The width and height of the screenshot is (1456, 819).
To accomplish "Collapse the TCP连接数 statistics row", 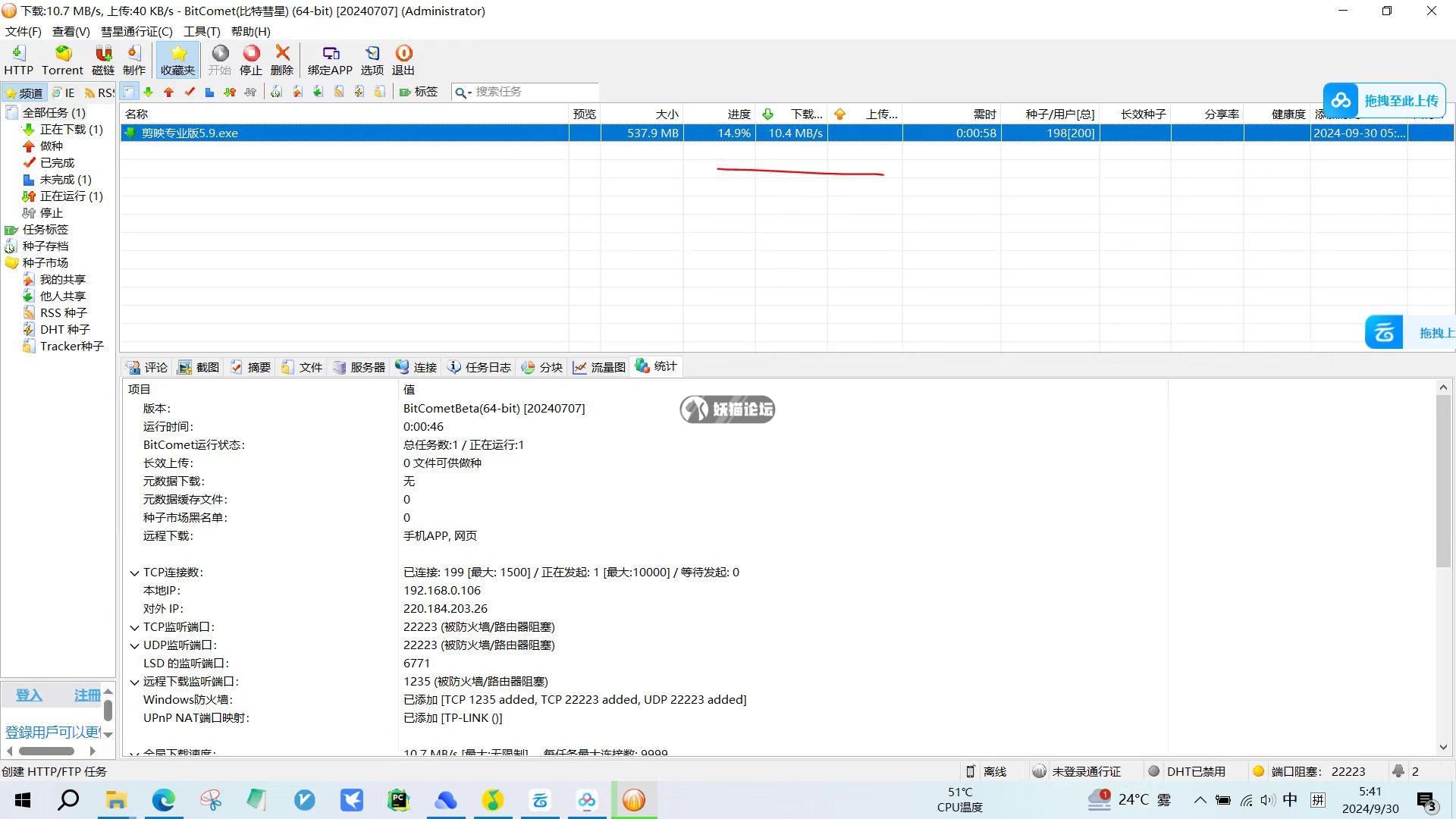I will pos(134,573).
